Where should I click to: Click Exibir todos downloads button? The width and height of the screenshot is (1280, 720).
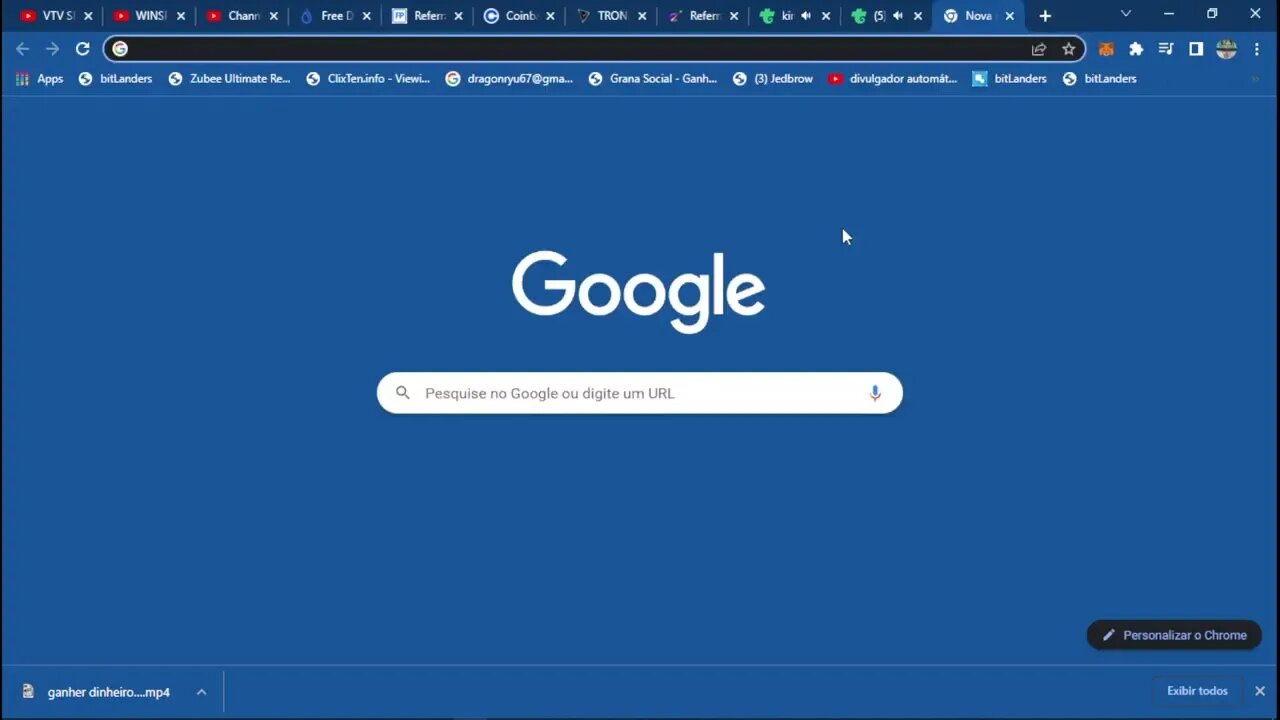[1197, 691]
